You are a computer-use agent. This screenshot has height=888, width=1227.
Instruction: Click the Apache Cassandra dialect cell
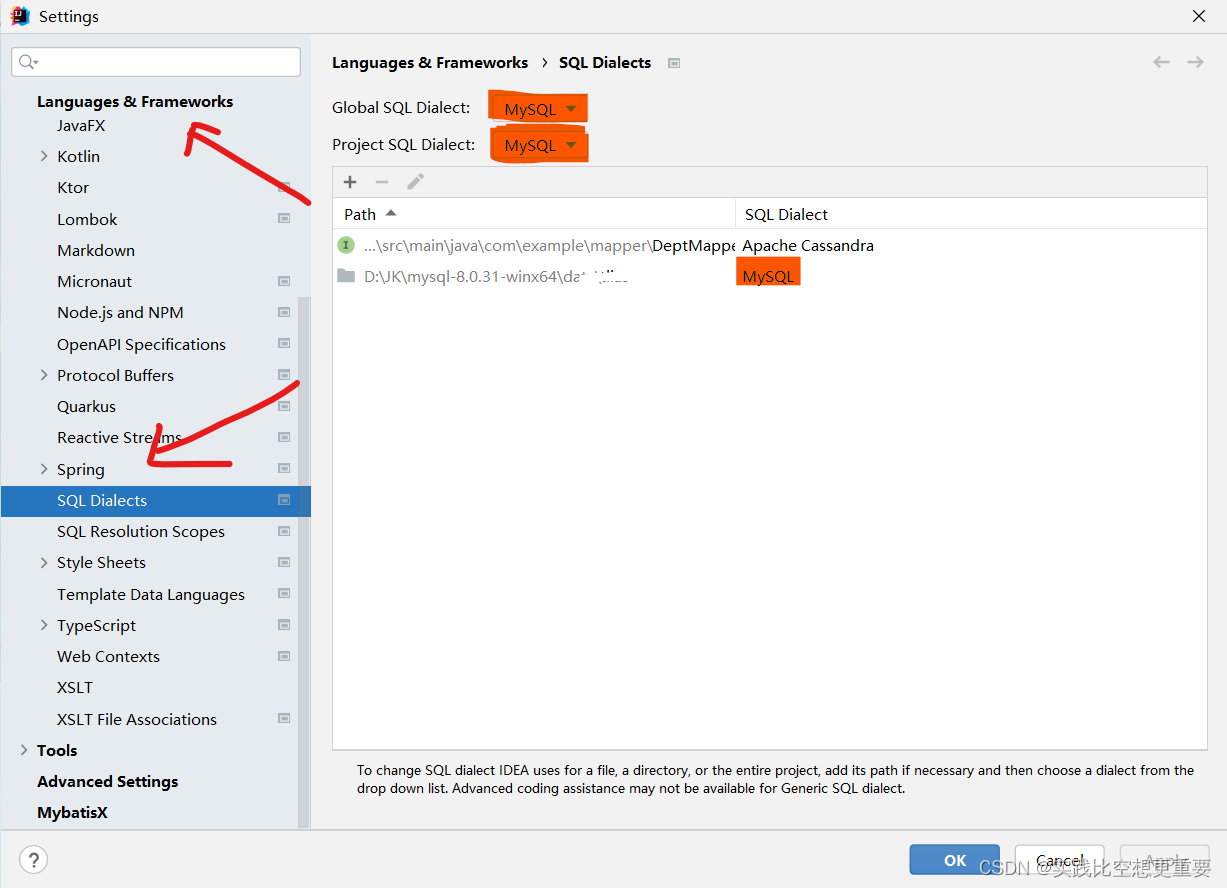808,245
